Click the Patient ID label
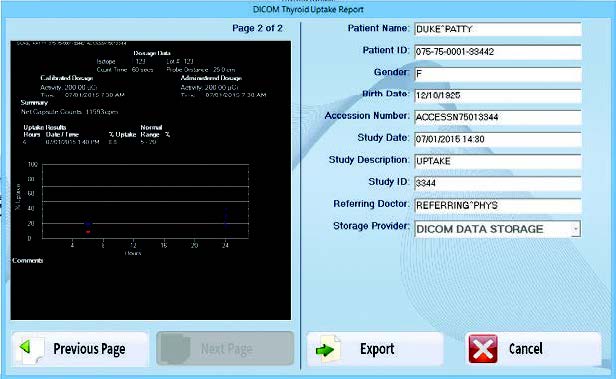Screen dimensions: 616x379 pos(386,50)
